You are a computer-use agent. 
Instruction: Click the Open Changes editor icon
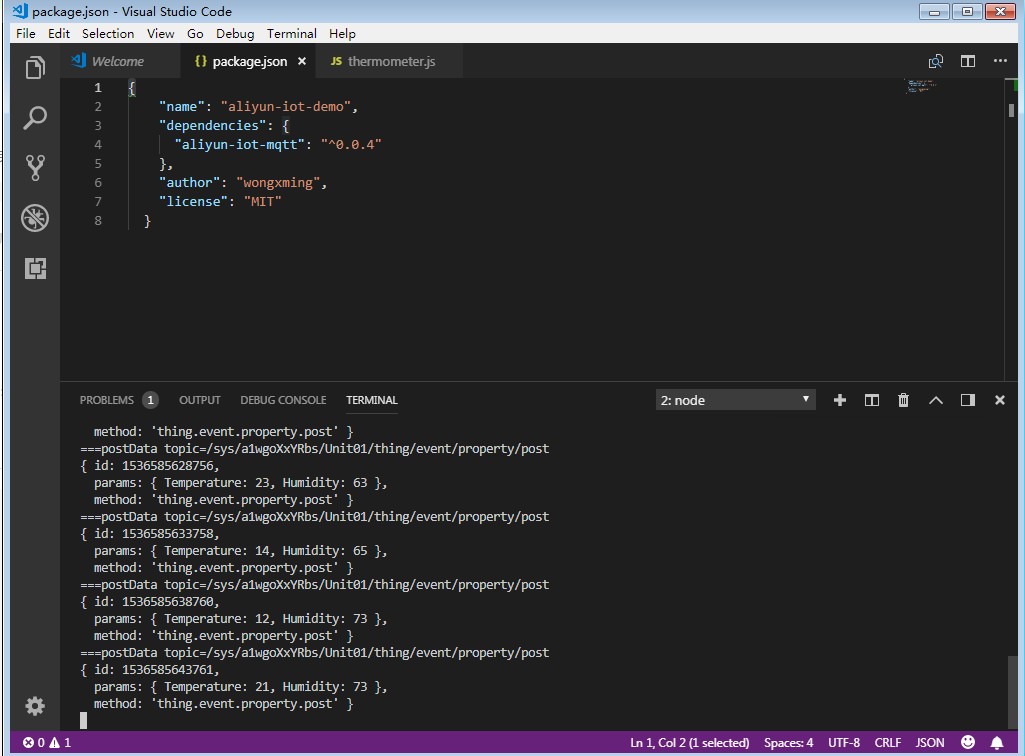935,61
